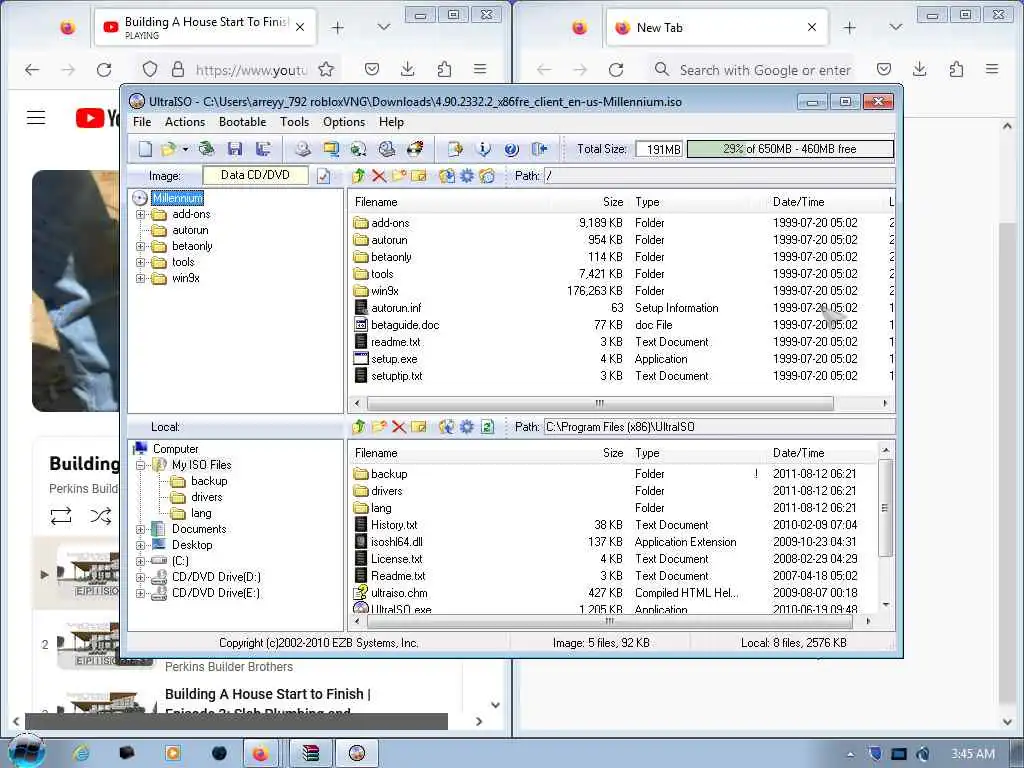Click the Add to image icon in Local toolbar
The height and width of the screenshot is (768, 1024).
pyautogui.click(x=447, y=427)
